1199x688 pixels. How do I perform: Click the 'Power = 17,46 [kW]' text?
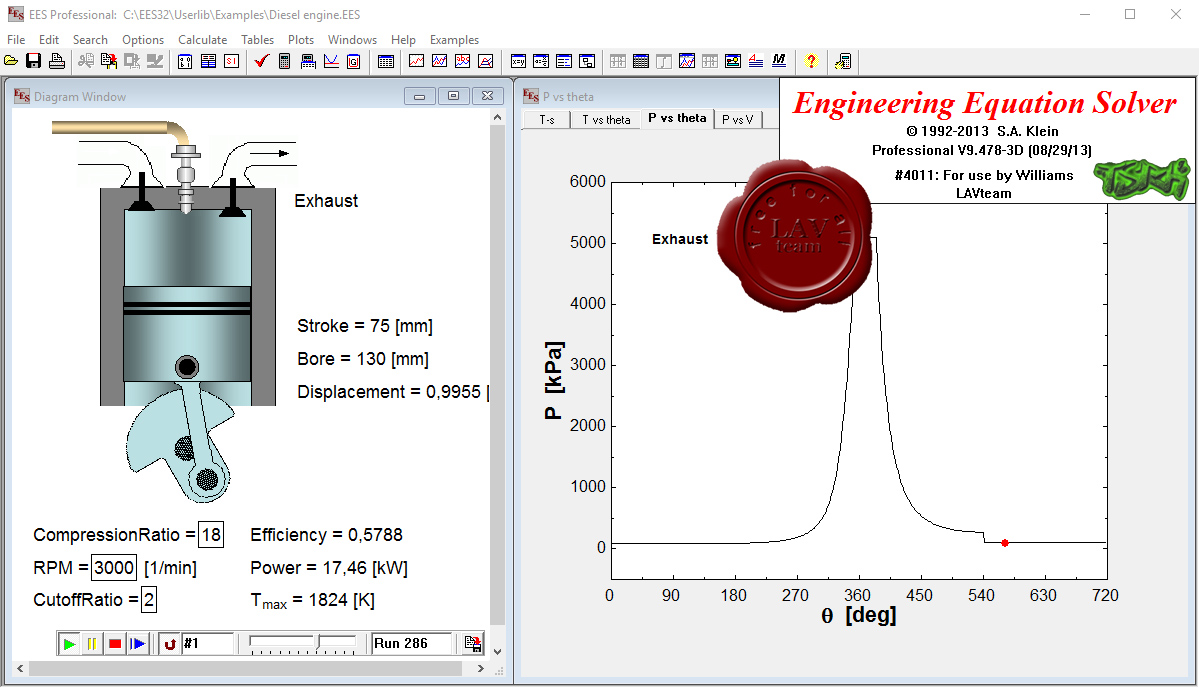329,567
